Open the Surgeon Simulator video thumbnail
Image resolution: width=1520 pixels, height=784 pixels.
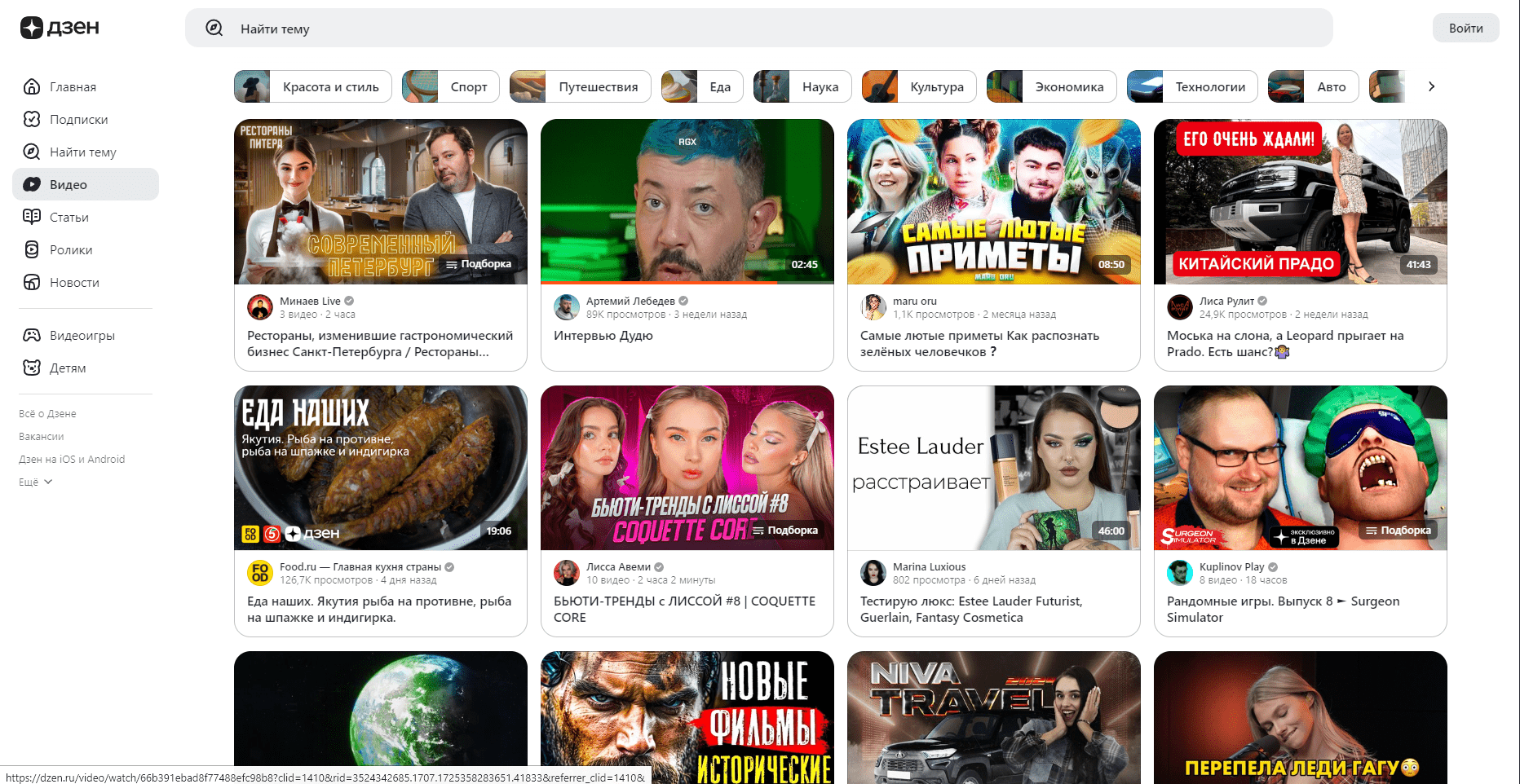(1300, 468)
